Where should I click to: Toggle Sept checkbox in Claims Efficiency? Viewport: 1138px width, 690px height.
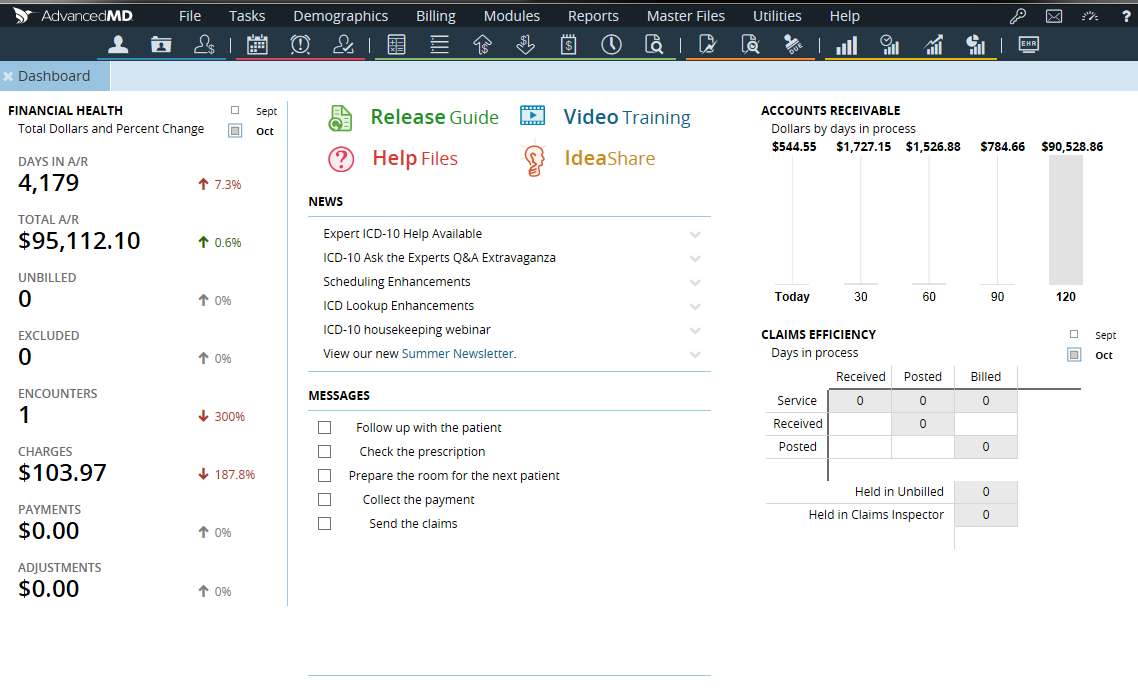[x=1074, y=334]
